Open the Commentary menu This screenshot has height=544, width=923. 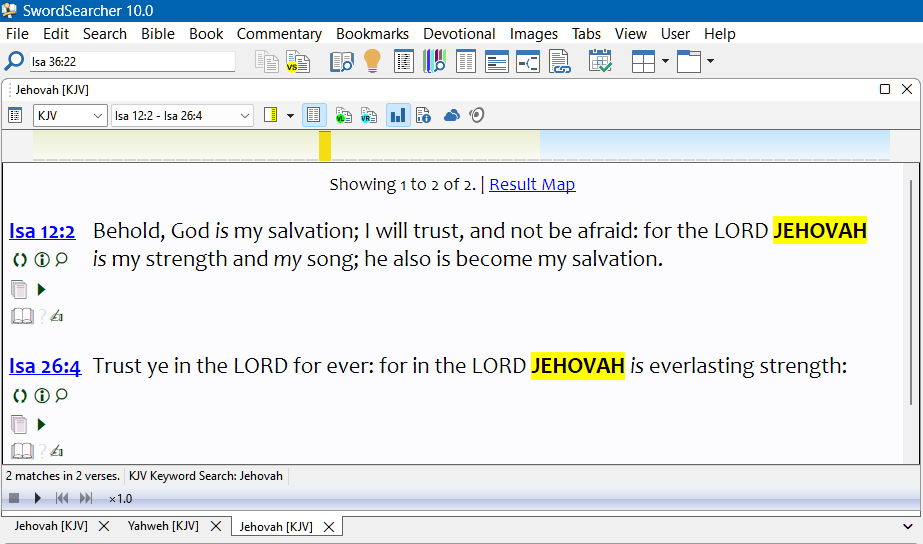pos(279,34)
